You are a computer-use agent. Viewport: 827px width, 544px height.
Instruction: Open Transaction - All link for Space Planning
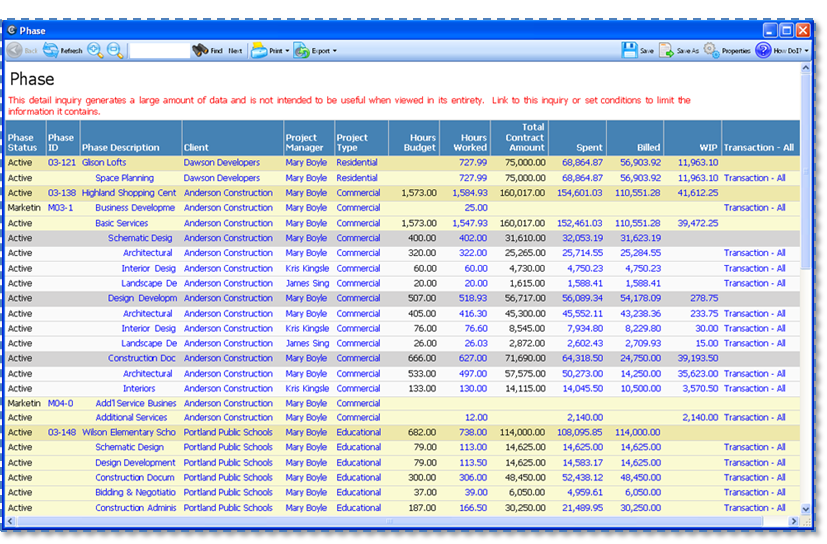[754, 178]
